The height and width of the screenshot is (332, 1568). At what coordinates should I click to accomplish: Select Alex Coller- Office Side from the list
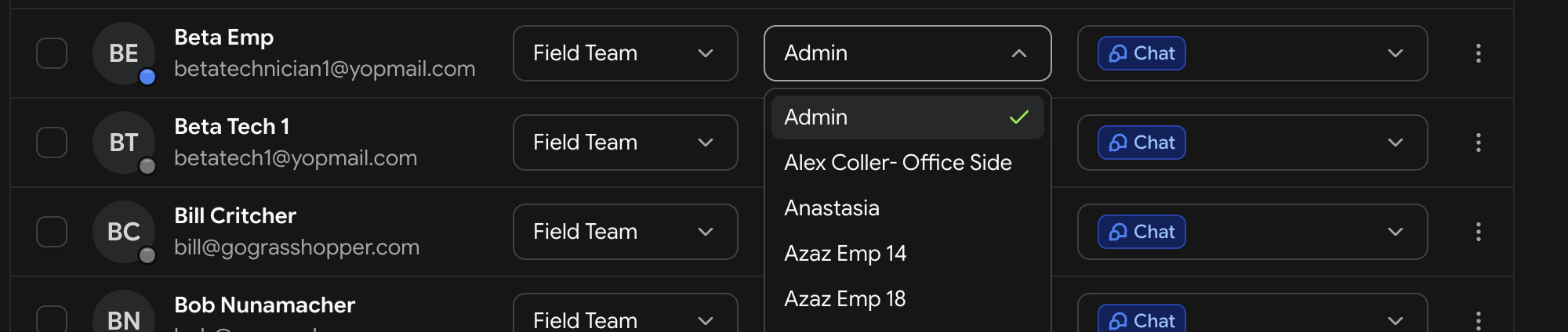(908, 163)
